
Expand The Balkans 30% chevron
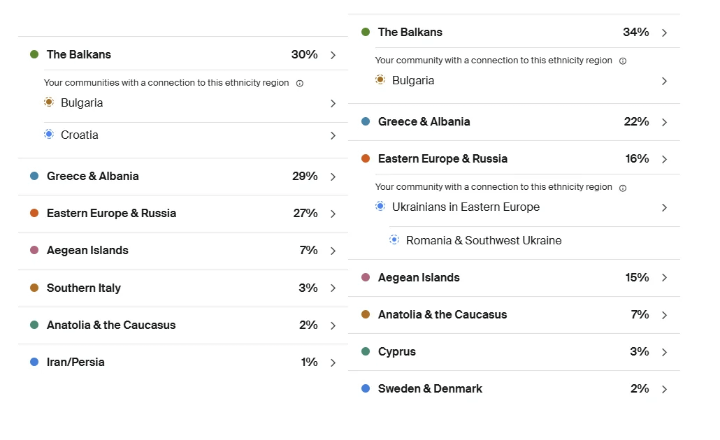pyautogui.click(x=333, y=55)
